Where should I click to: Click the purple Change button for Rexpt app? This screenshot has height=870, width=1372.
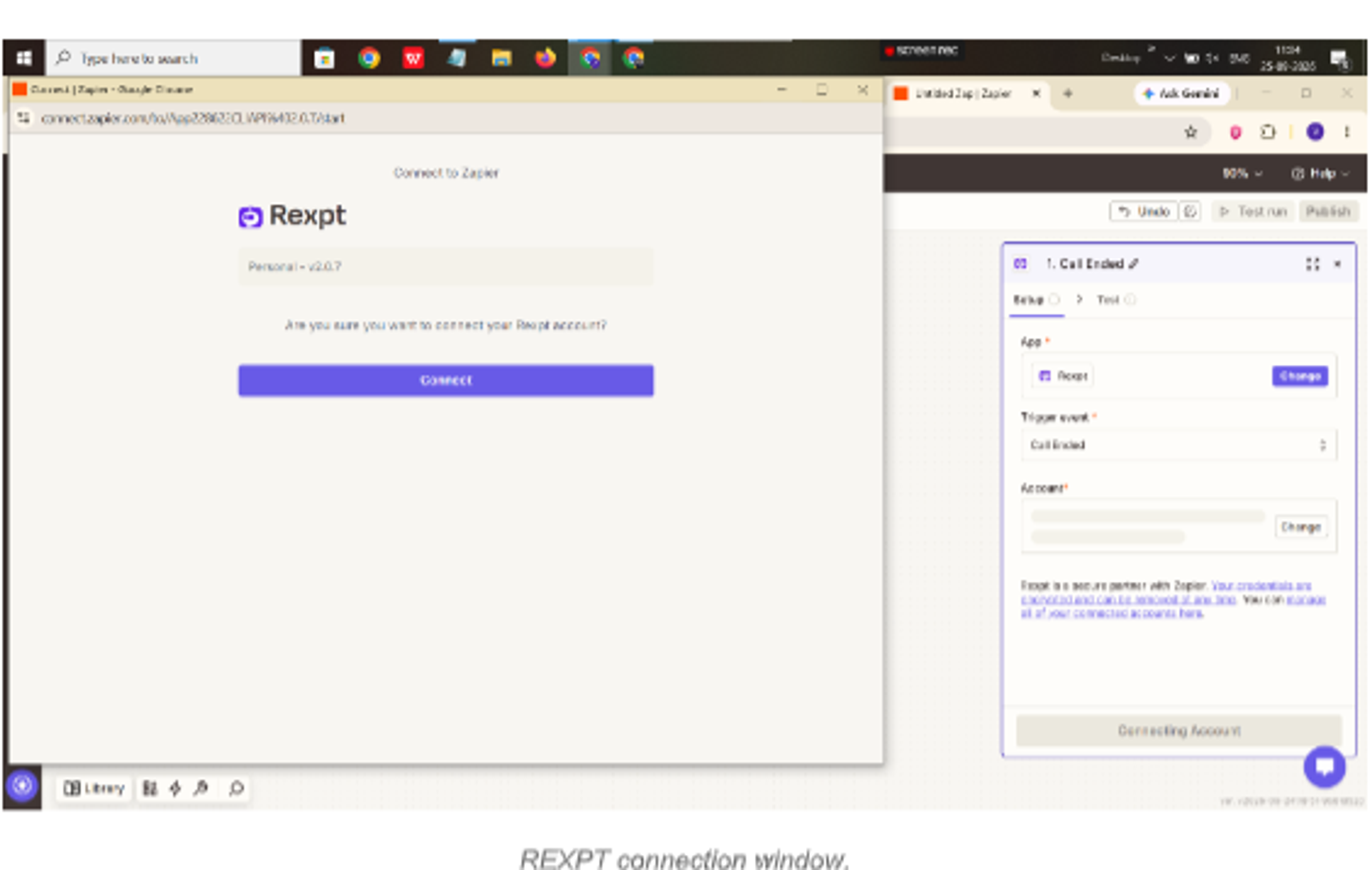point(1299,376)
